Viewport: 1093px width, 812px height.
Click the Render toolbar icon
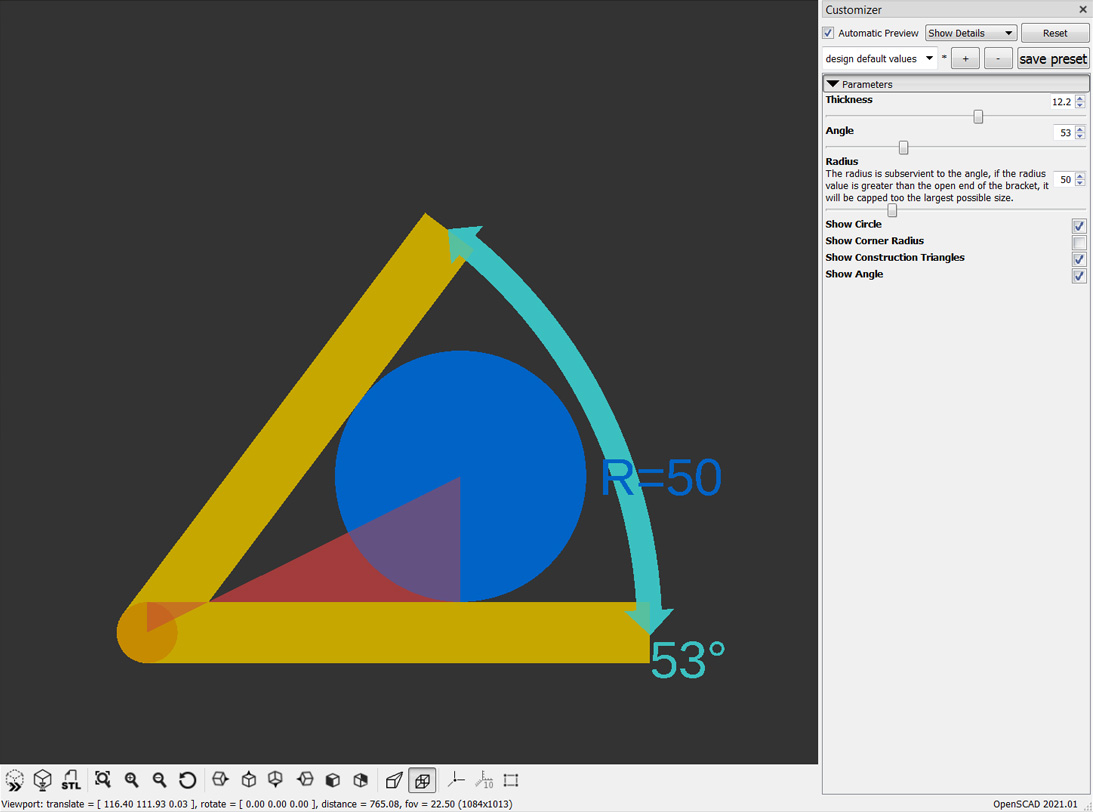click(x=43, y=780)
